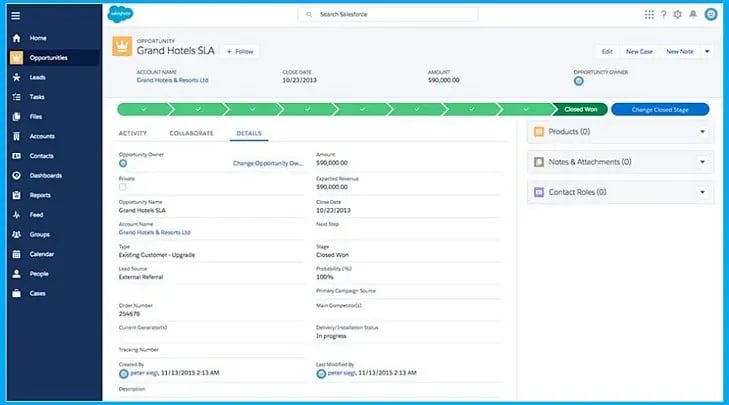This screenshot has height=405, width=729.
Task: Click the Edit button
Action: (607, 52)
